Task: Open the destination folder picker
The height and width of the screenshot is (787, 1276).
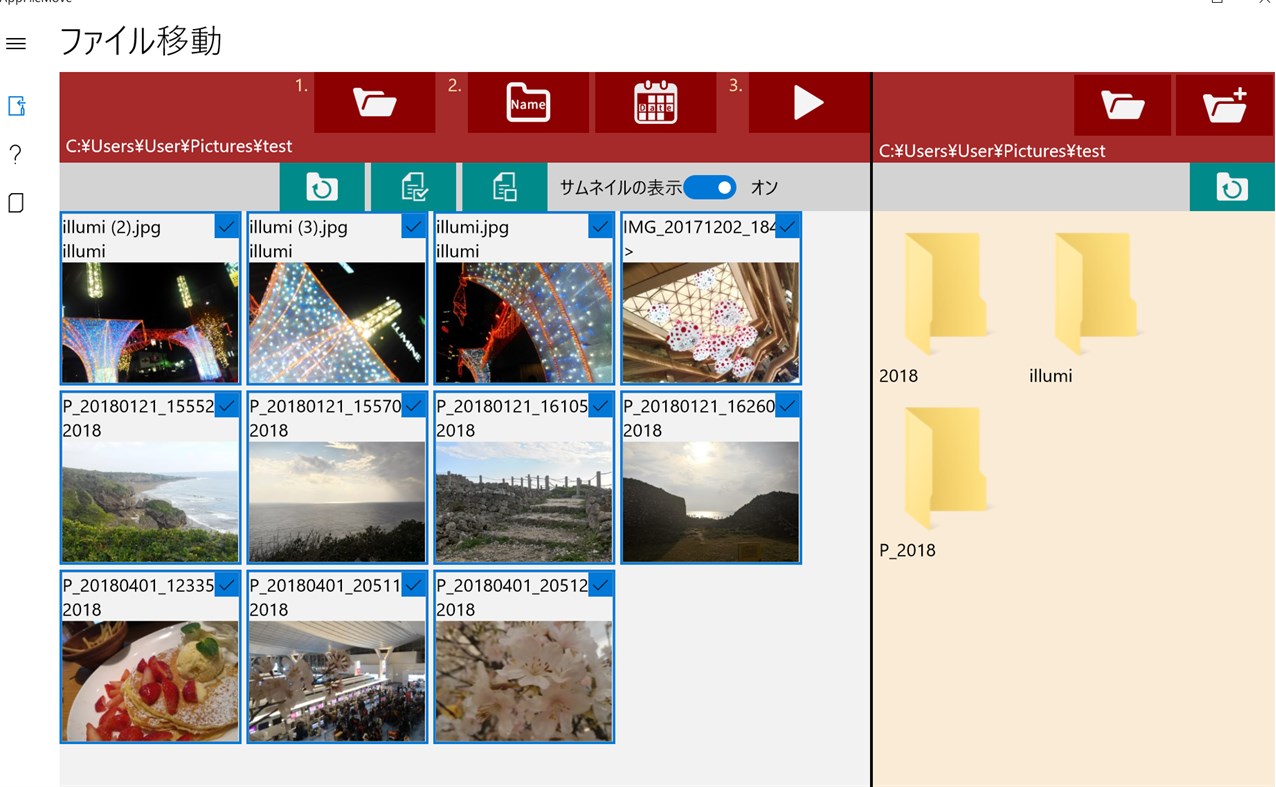Action: pos(1122,104)
